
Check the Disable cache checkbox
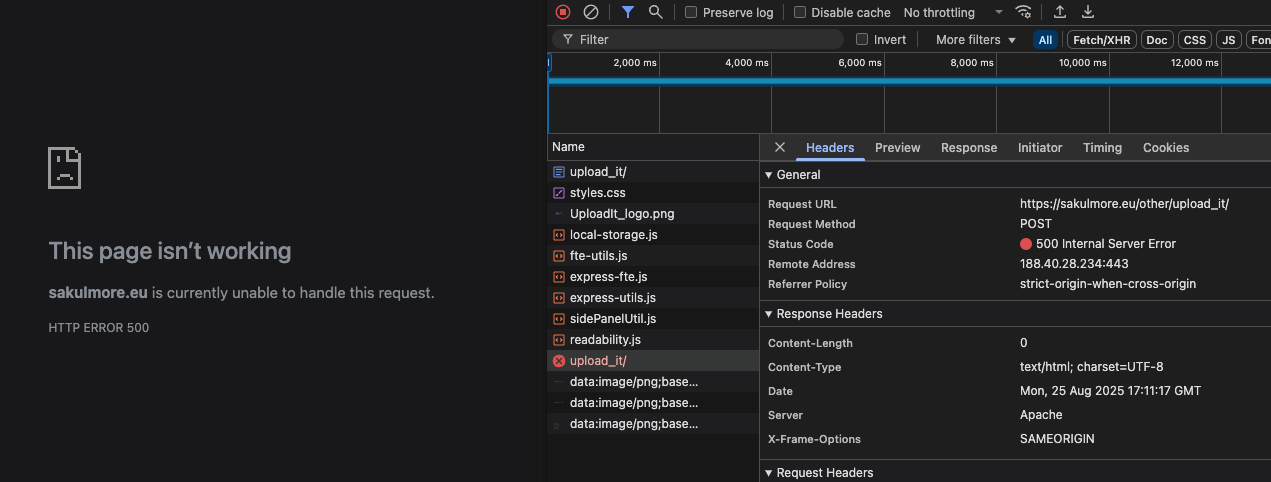pos(800,13)
